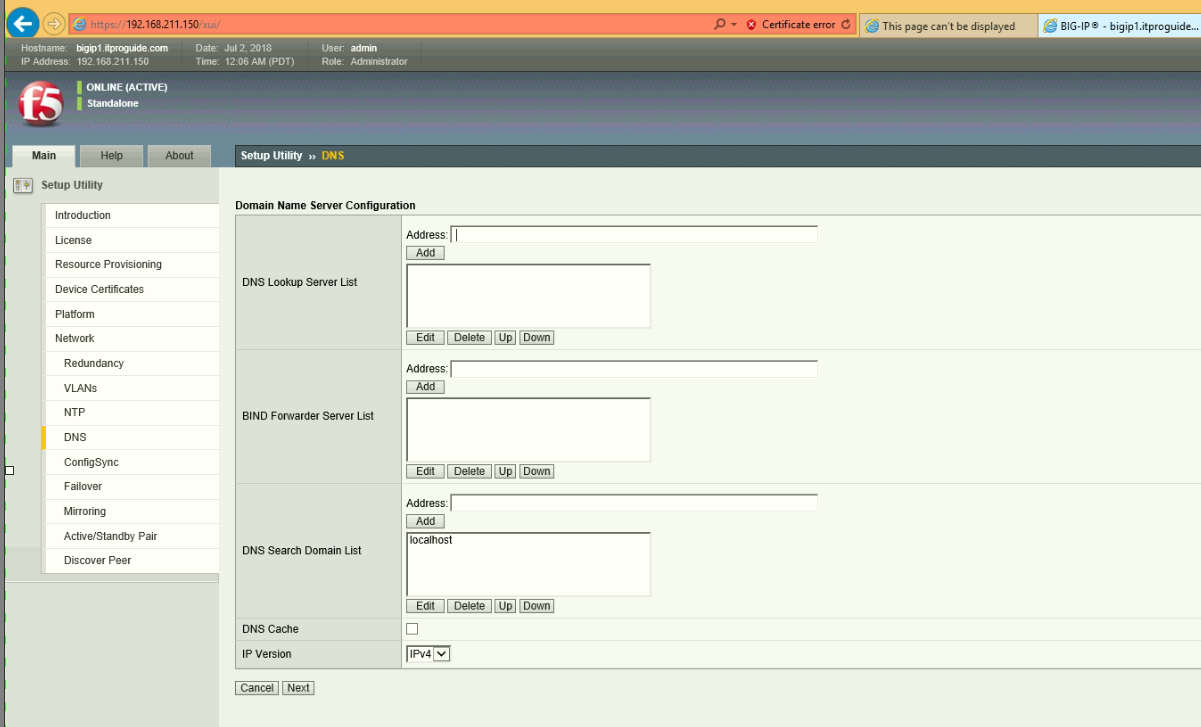Click the browser URL address field

(390, 24)
